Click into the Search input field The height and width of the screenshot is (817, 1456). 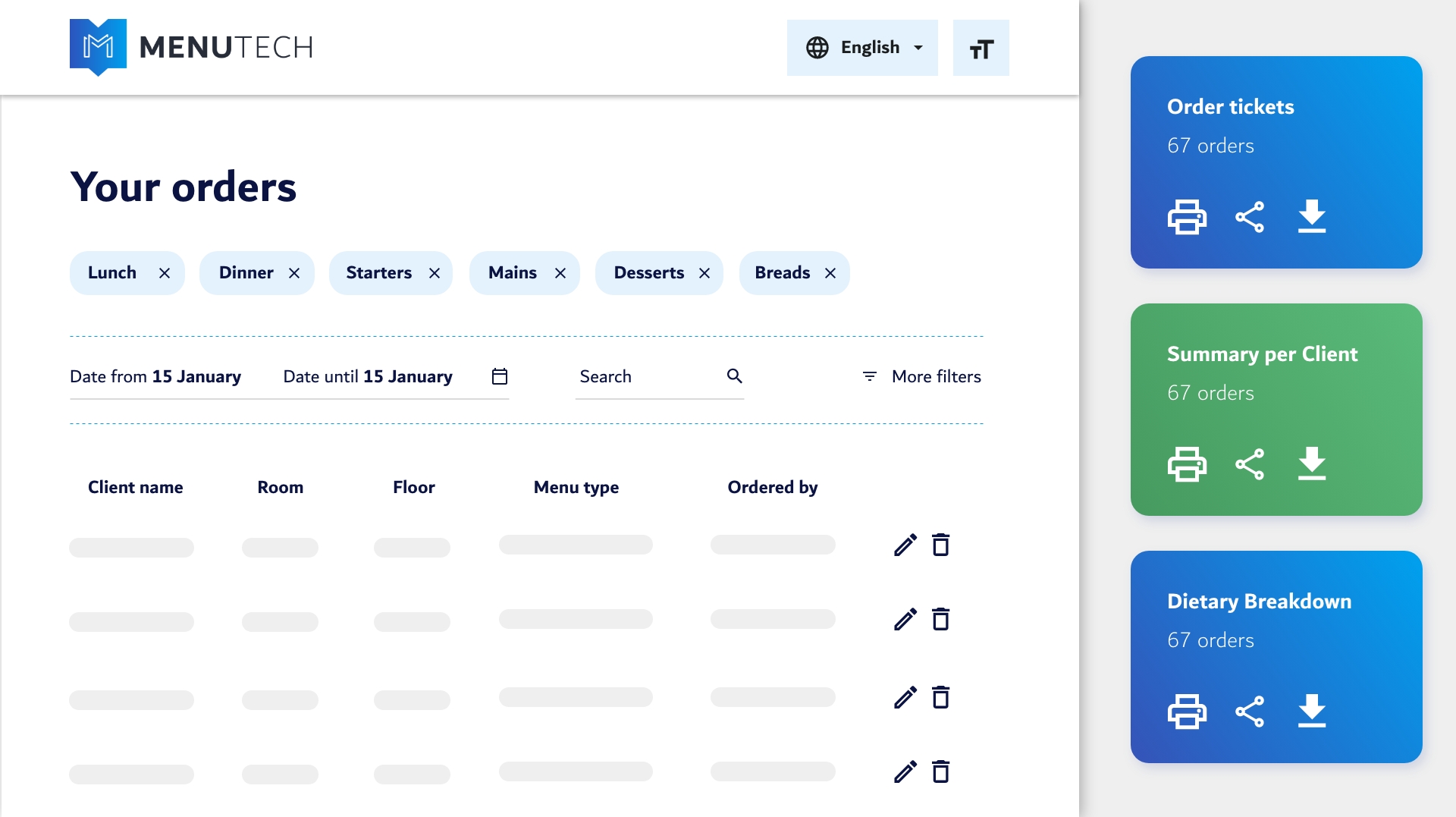(x=648, y=376)
